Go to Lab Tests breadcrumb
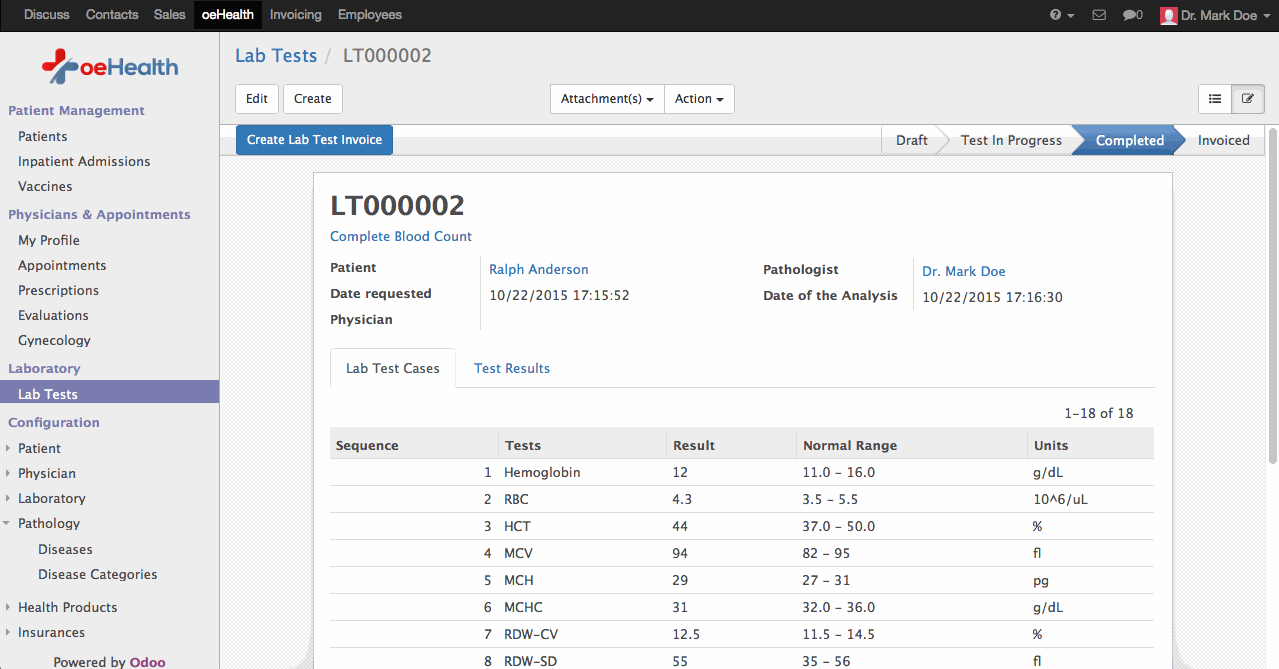 click(x=276, y=56)
